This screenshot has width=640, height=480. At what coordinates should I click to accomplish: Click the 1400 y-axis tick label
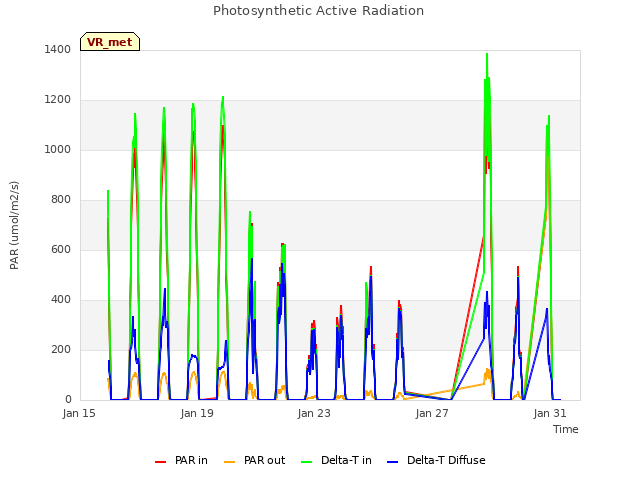coord(58,49)
